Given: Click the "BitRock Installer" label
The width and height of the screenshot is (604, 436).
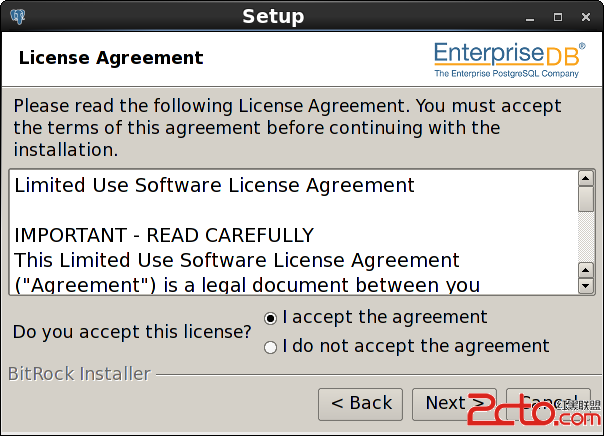Looking at the screenshot, I should pyautogui.click(x=79, y=374).
